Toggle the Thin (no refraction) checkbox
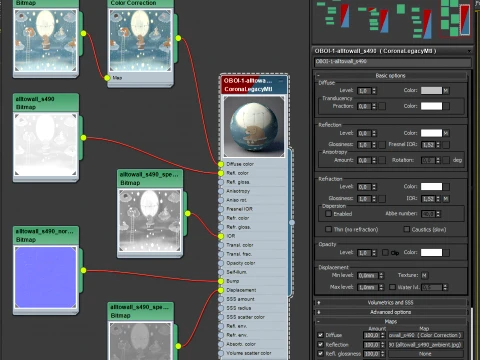This screenshot has width=480, height=360. click(329, 229)
